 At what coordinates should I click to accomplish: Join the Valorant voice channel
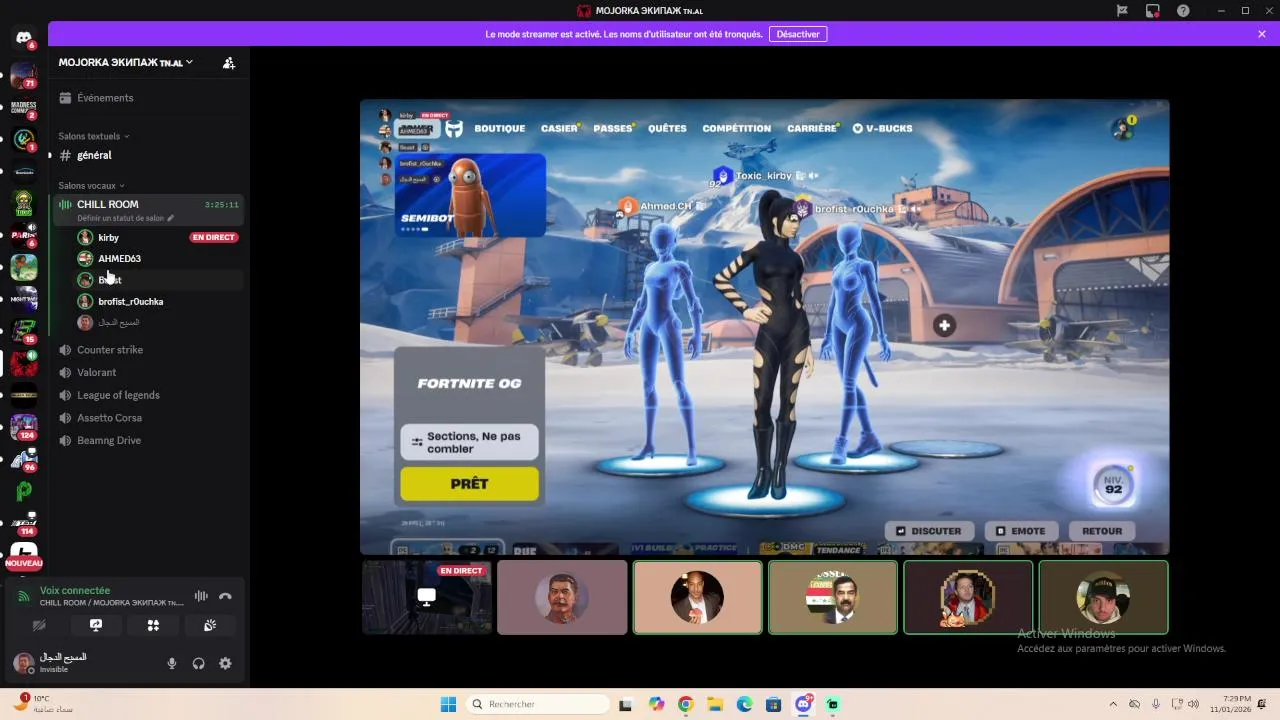[x=147, y=372]
